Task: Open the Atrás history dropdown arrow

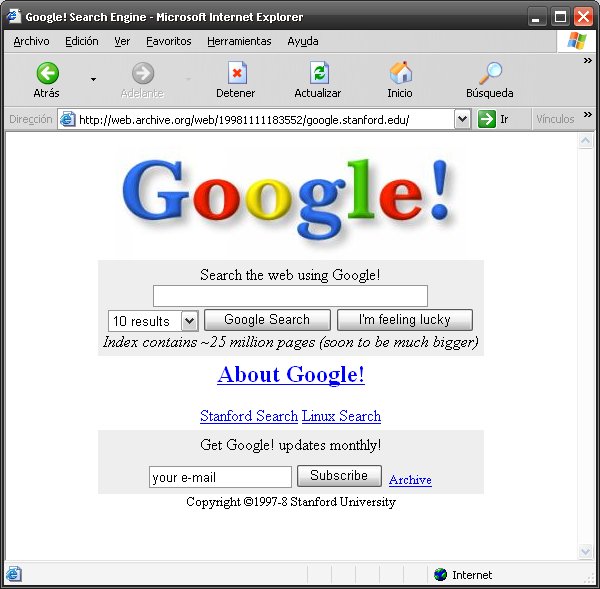Action: click(93, 79)
